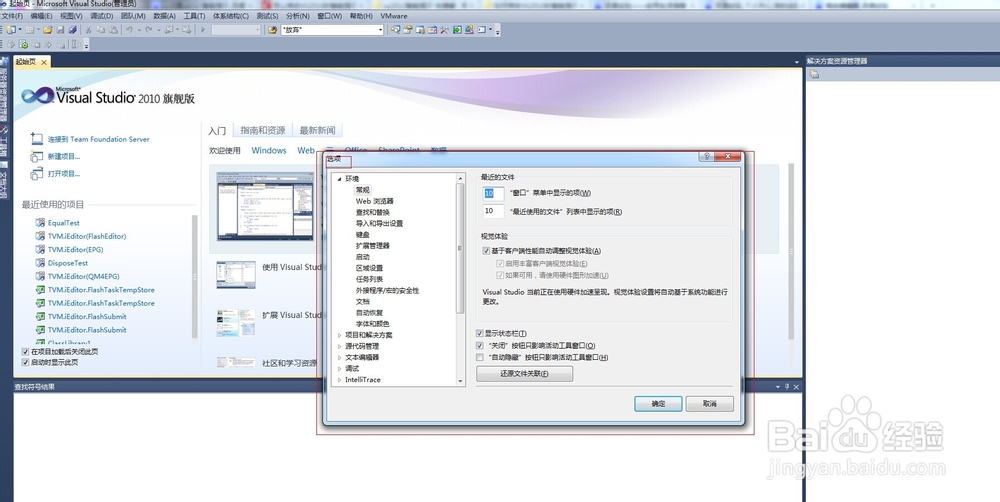1000x502 pixels.
Task: Click the 确定 button
Action: tap(658, 404)
